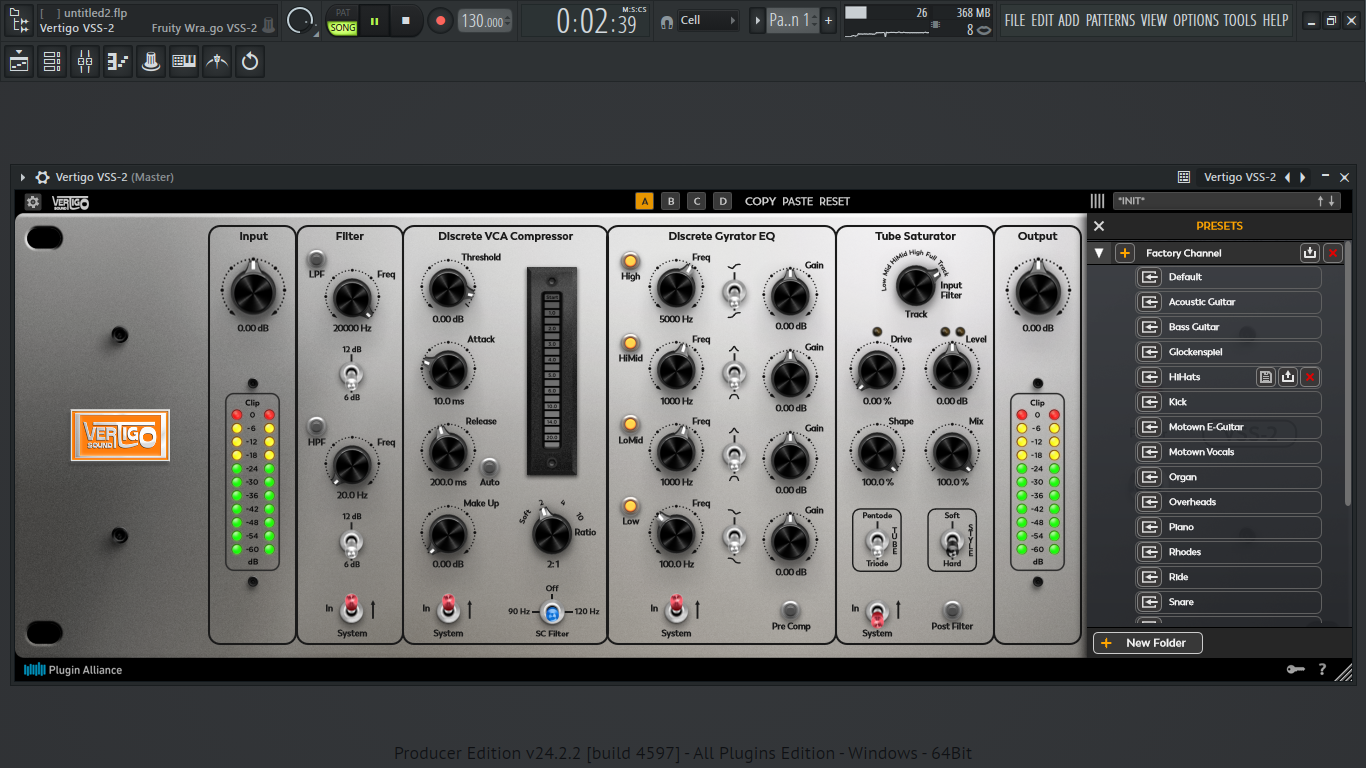The image size is (1366, 768).
Task: Open the plugin help question mark
Action: point(1322,669)
